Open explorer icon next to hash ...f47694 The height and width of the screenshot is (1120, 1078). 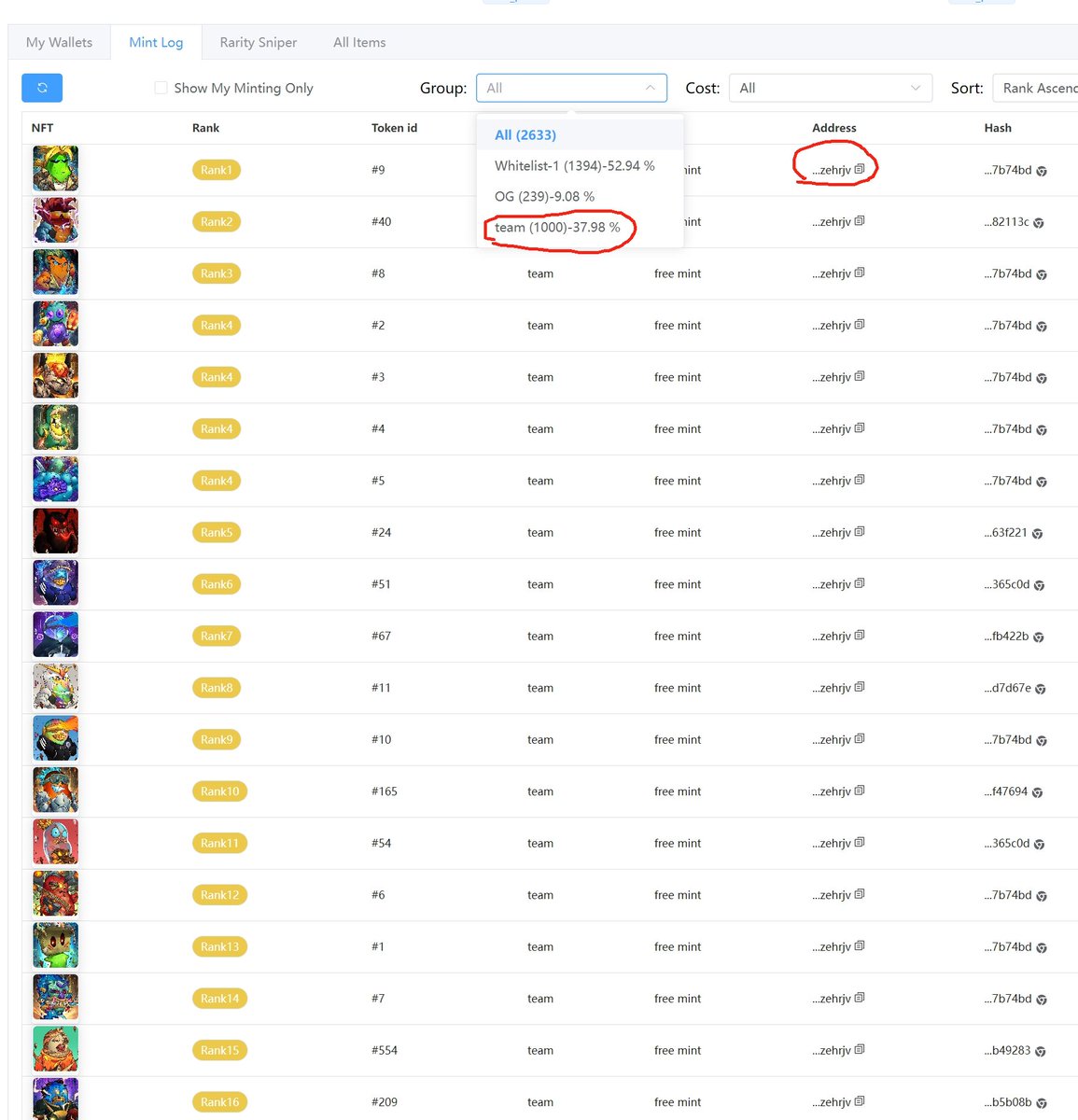[1037, 792]
